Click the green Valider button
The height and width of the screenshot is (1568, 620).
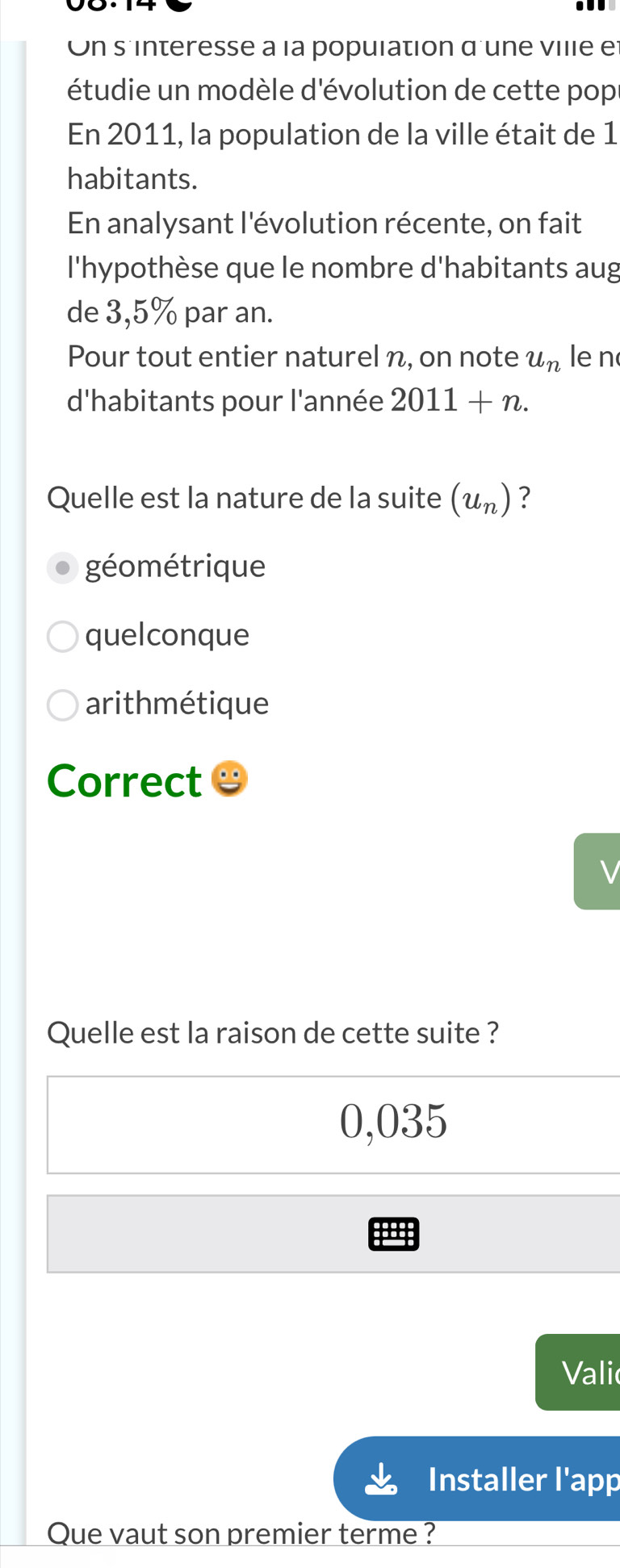[x=577, y=1372]
